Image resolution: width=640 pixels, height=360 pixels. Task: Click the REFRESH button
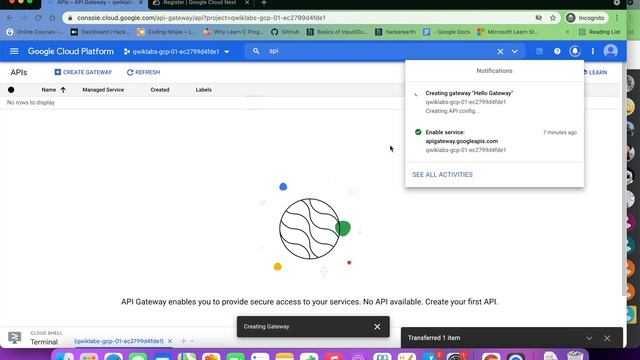(x=143, y=72)
